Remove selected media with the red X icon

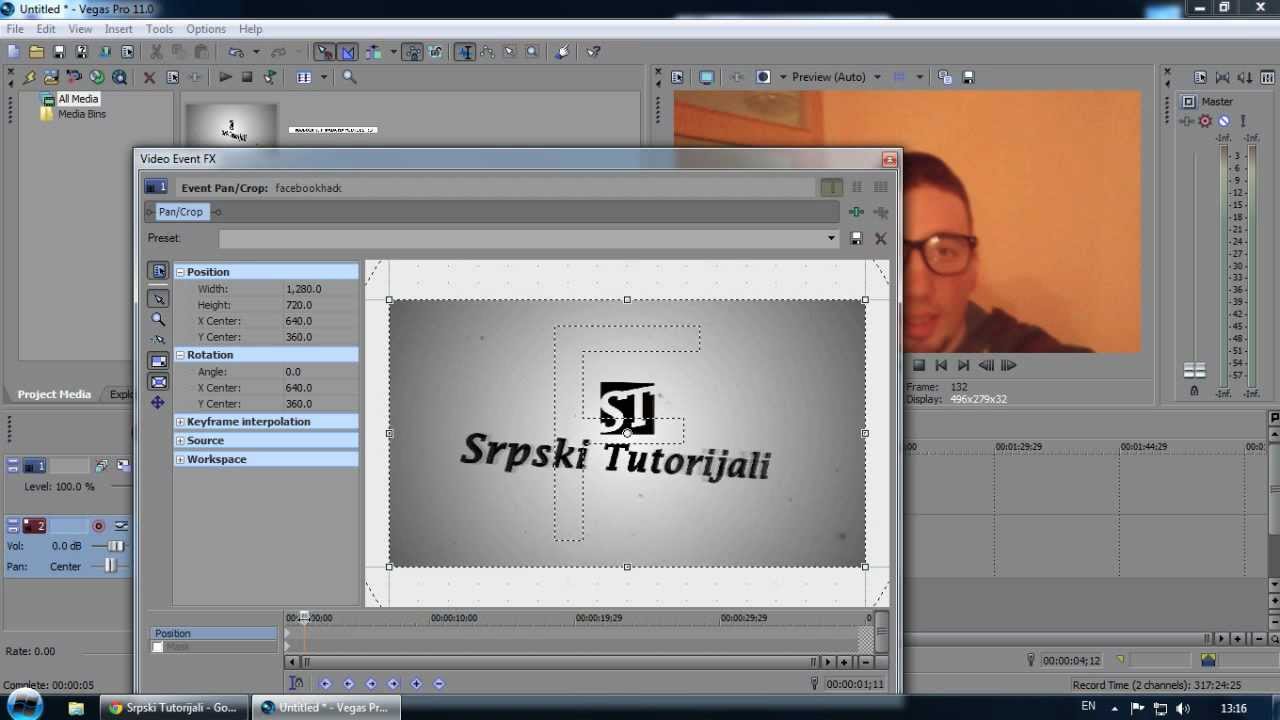coord(149,77)
